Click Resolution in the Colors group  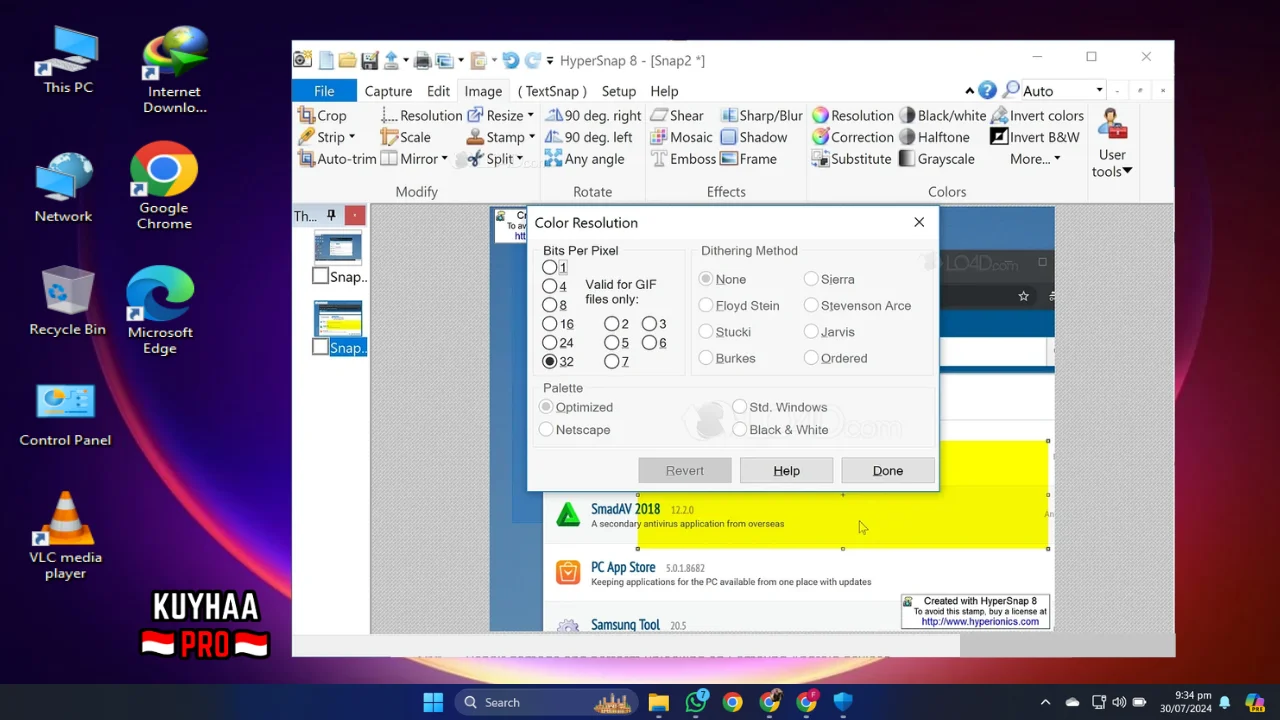coord(853,116)
